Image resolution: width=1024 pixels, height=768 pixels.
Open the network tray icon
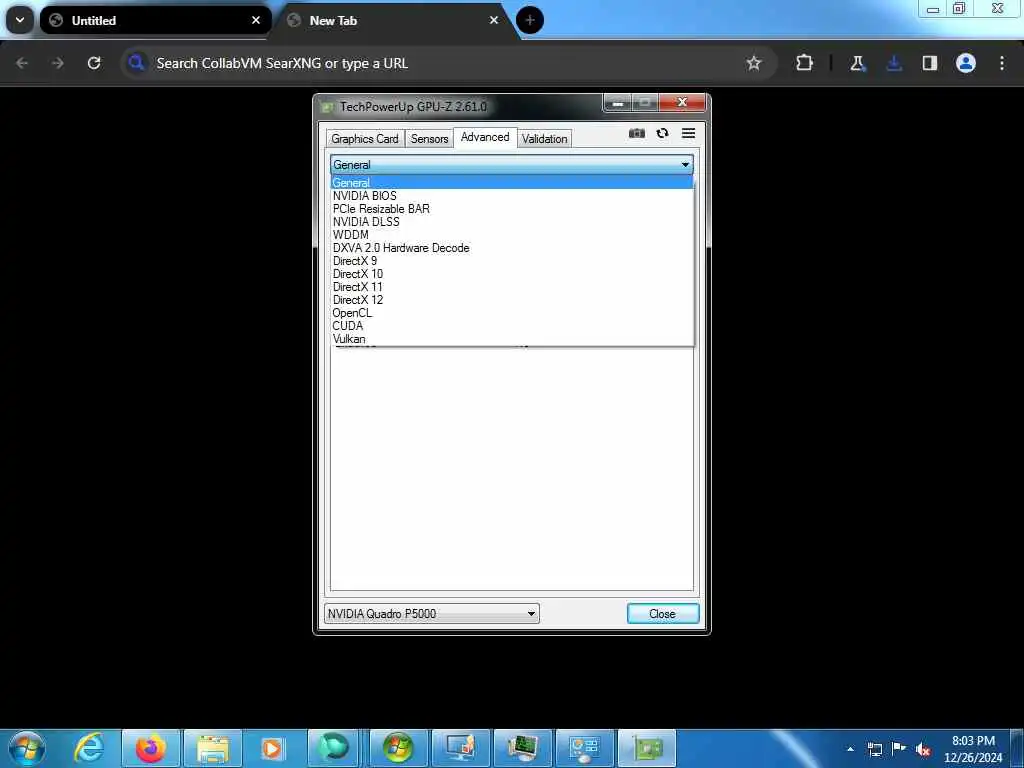pyautogui.click(x=875, y=749)
